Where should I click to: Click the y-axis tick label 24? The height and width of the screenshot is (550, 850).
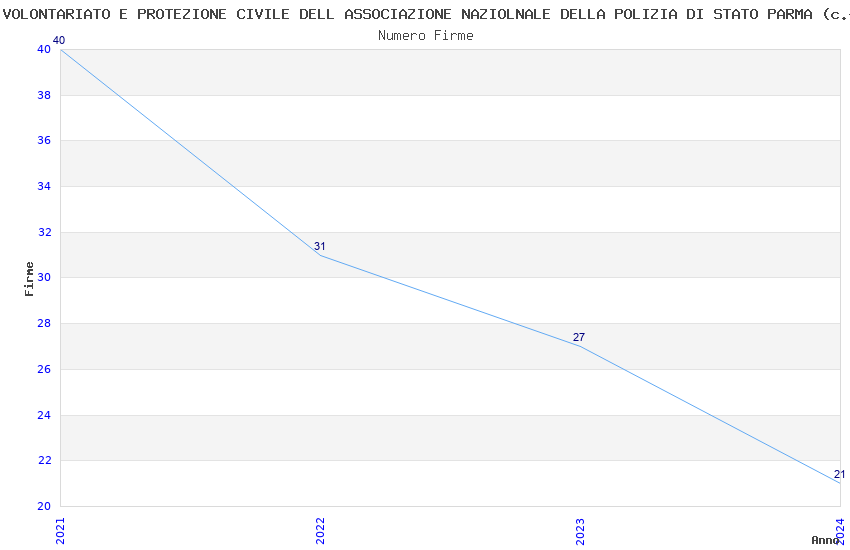pyautogui.click(x=44, y=415)
